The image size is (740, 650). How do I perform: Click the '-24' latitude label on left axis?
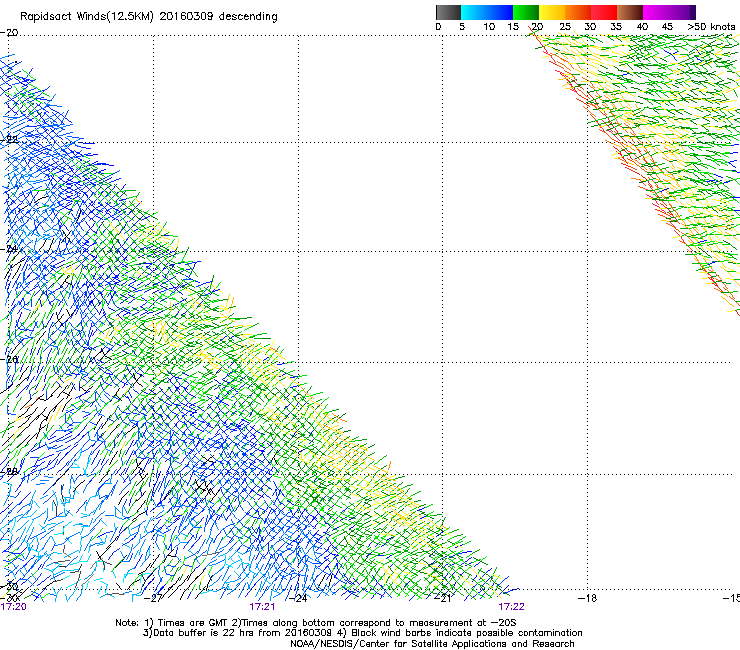tap(9, 249)
